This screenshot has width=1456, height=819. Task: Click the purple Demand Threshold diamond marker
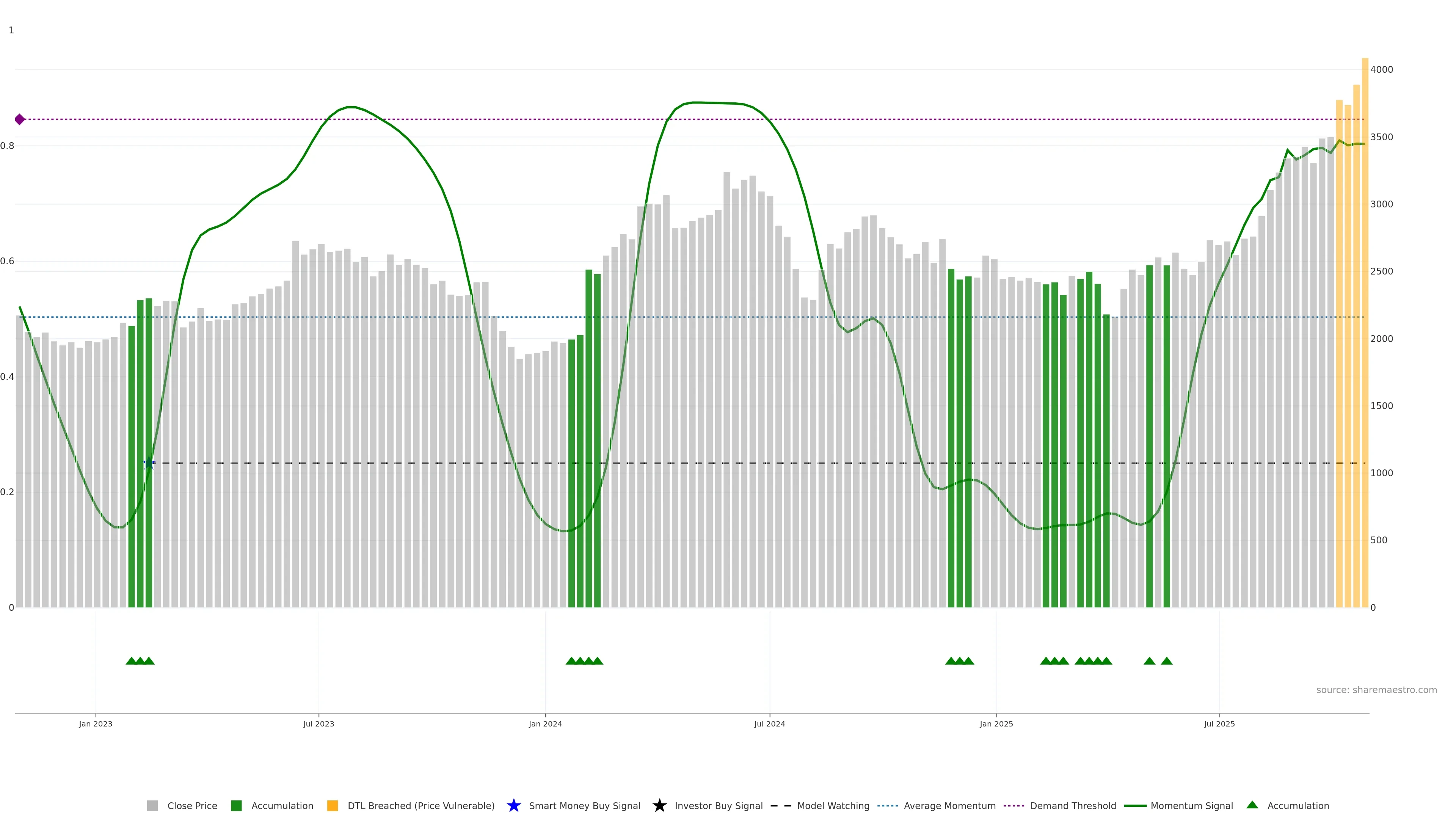pyautogui.click(x=20, y=119)
